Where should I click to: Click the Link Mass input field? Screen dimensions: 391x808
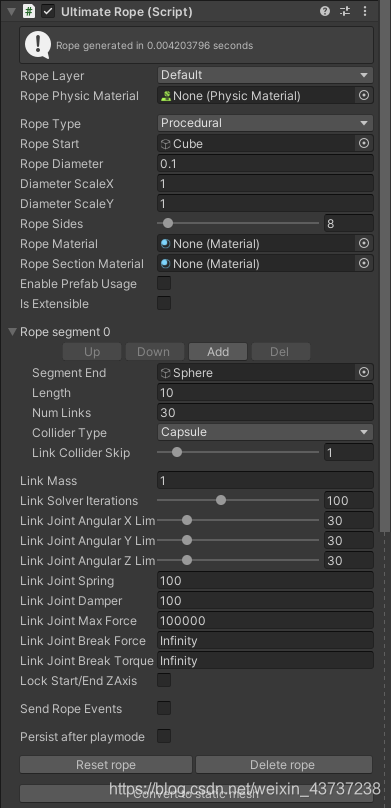pyautogui.click(x=265, y=480)
